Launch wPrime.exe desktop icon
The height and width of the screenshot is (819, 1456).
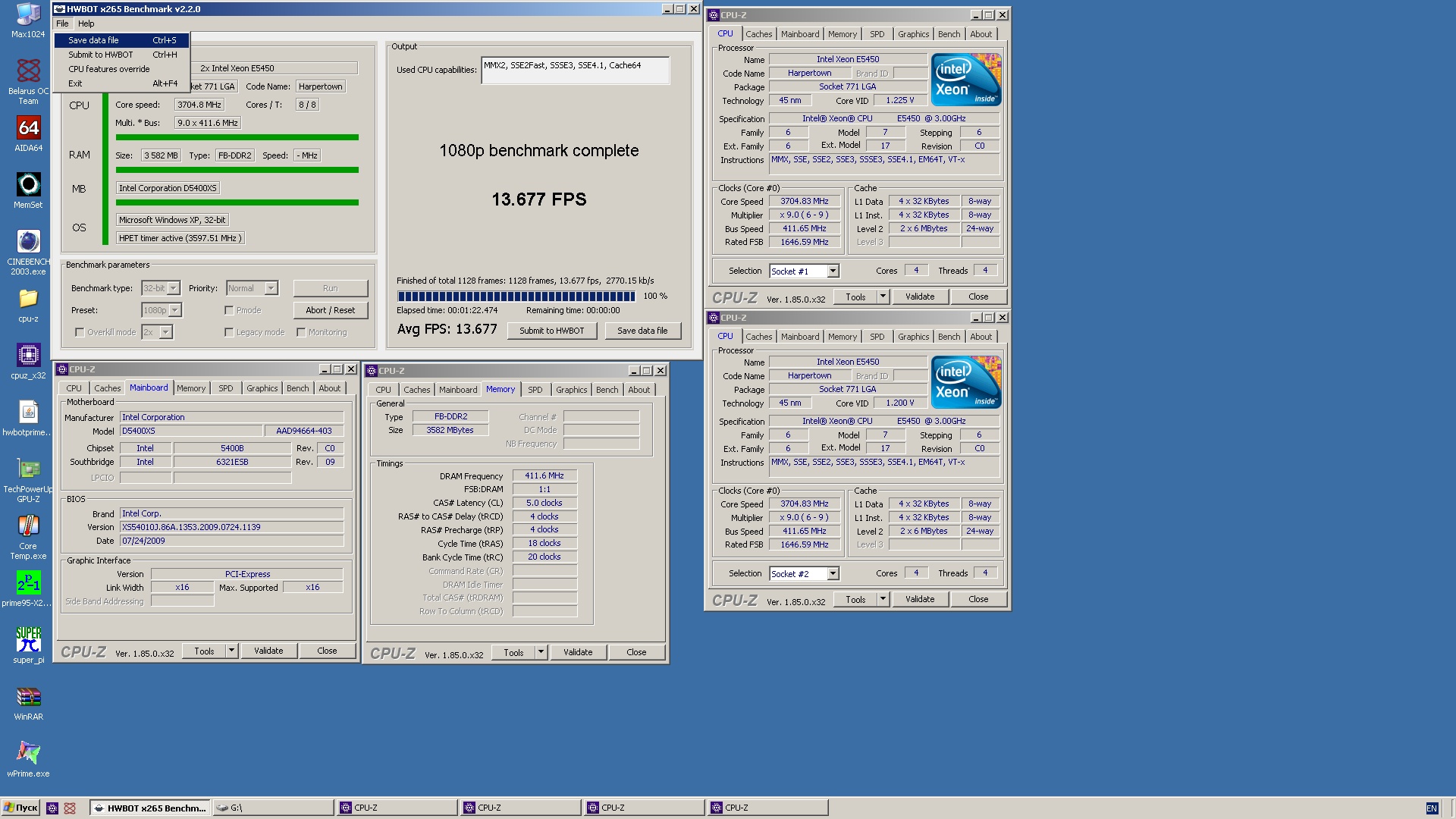tap(28, 759)
